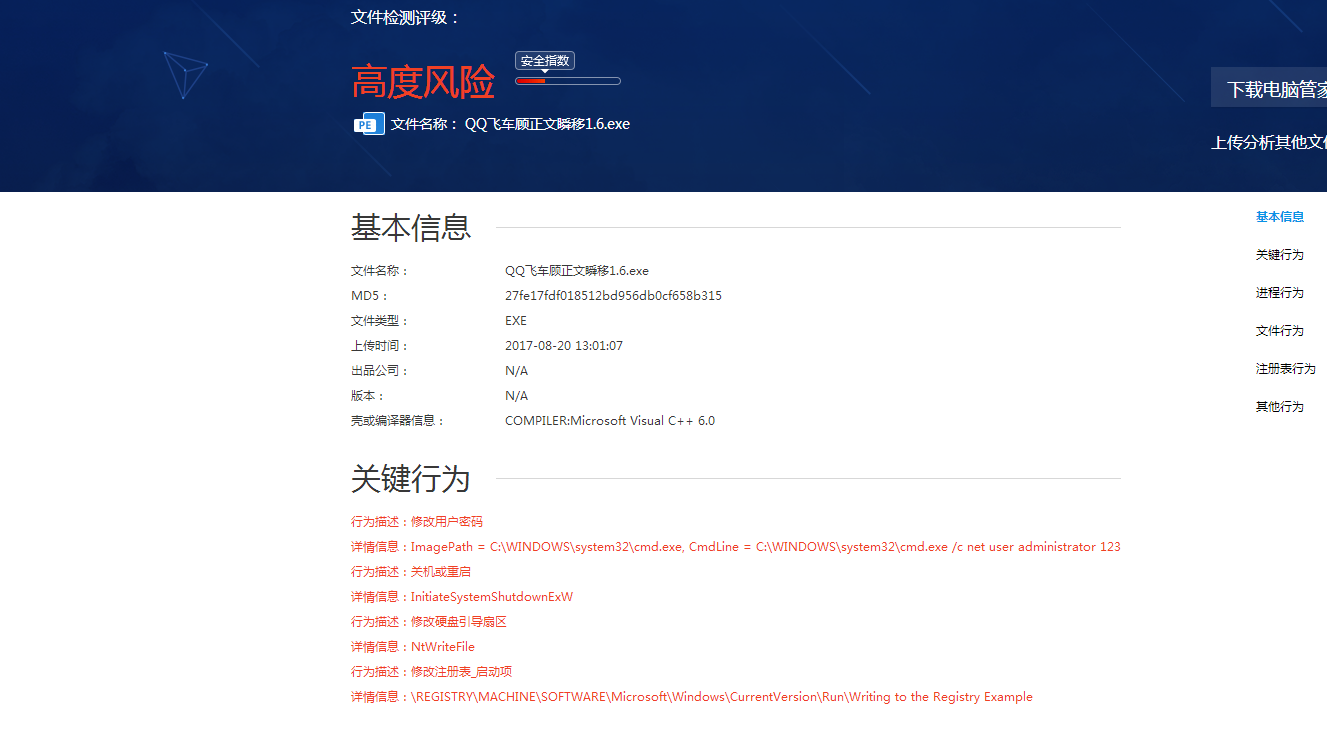Click the MD5 hash value 27fe17fdf018512bd956db0cf658b315
This screenshot has width=1327, height=739.
pos(613,296)
